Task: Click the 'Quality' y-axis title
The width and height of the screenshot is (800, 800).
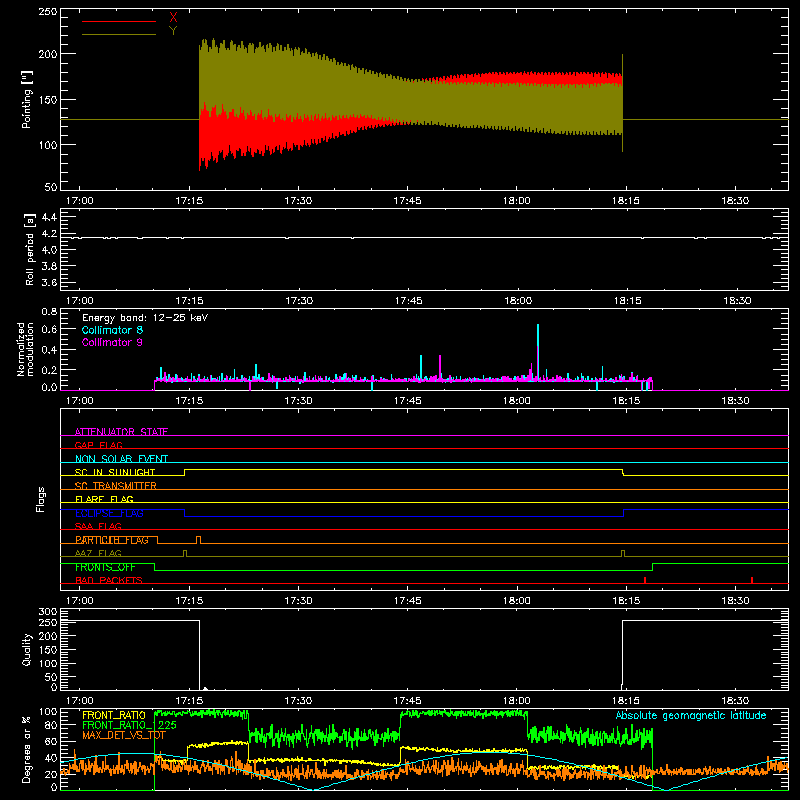Action: point(27,649)
